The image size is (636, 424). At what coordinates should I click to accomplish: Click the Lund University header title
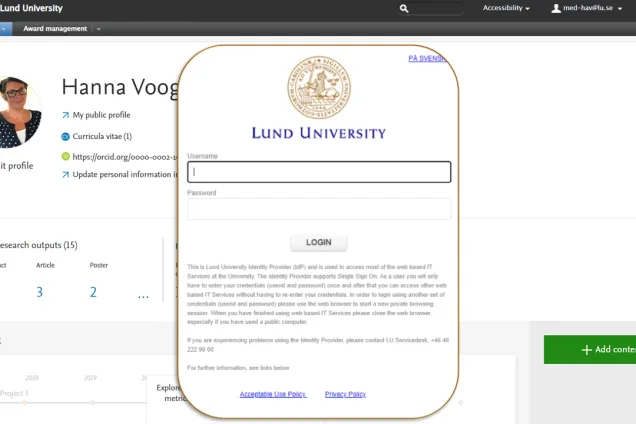[31, 8]
